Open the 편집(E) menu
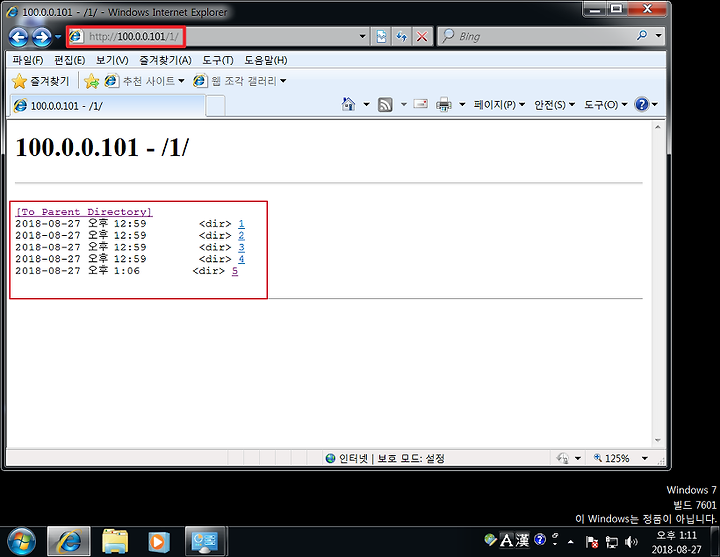The image size is (720, 557). [x=69, y=60]
